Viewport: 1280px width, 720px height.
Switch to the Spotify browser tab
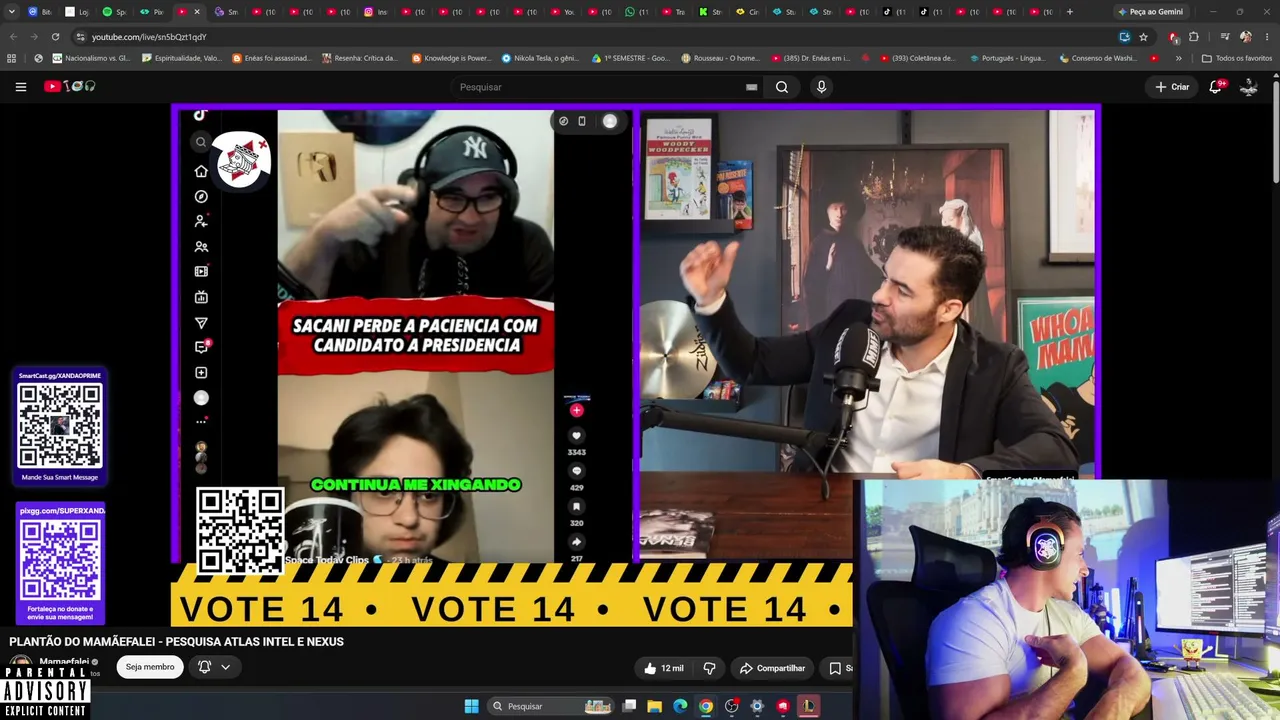point(115,12)
